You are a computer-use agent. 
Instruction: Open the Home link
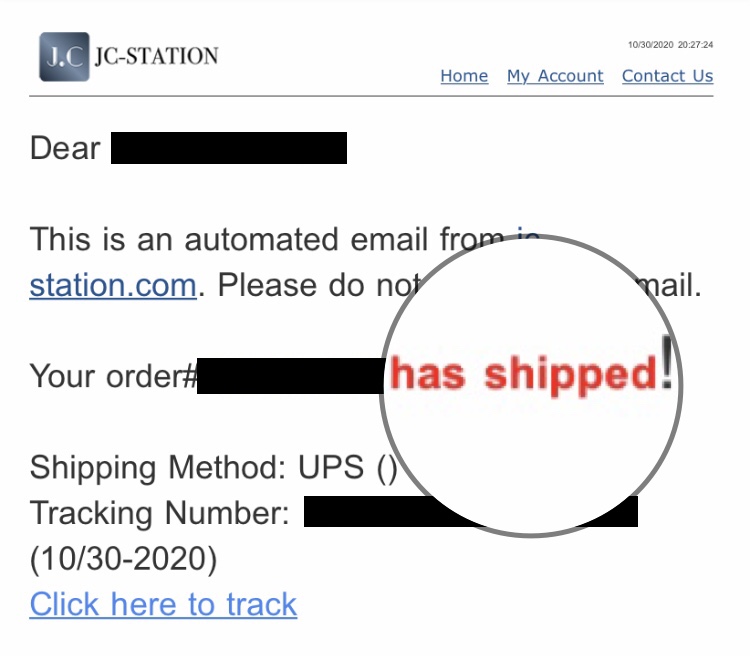click(x=464, y=76)
